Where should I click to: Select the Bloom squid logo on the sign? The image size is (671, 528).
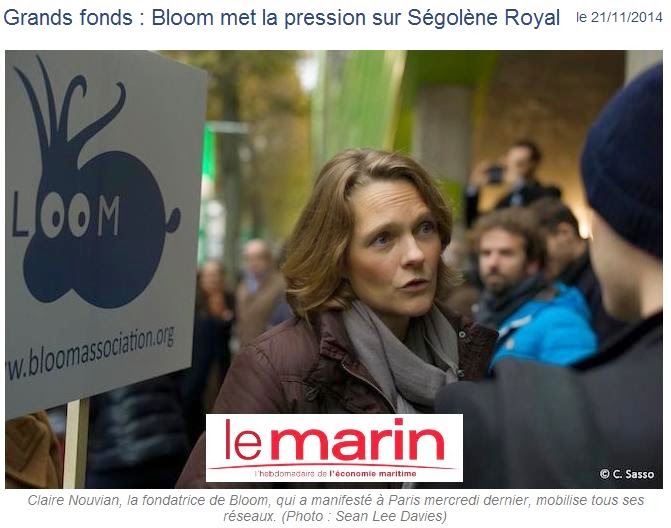click(92, 184)
